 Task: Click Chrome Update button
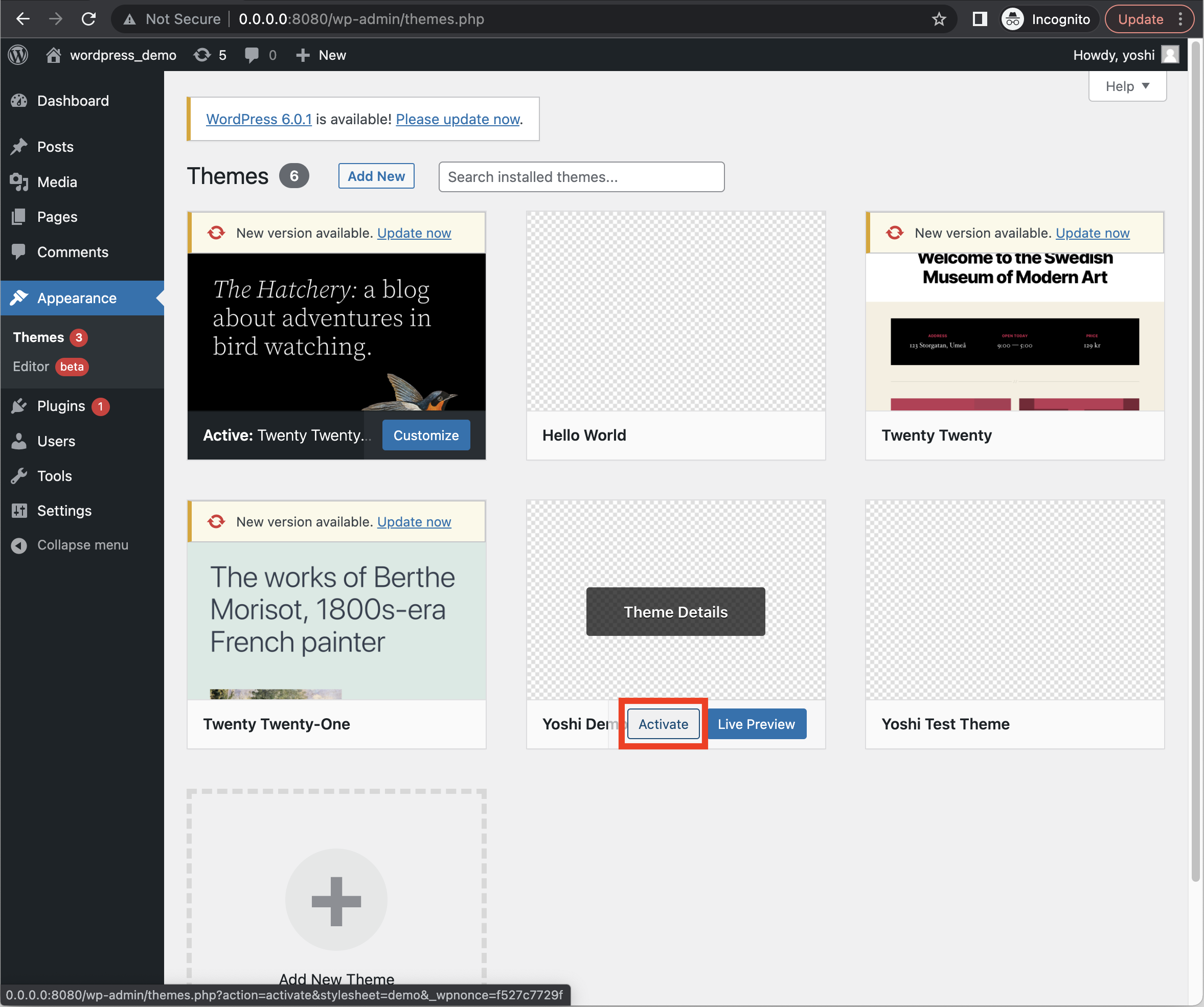point(1141,19)
